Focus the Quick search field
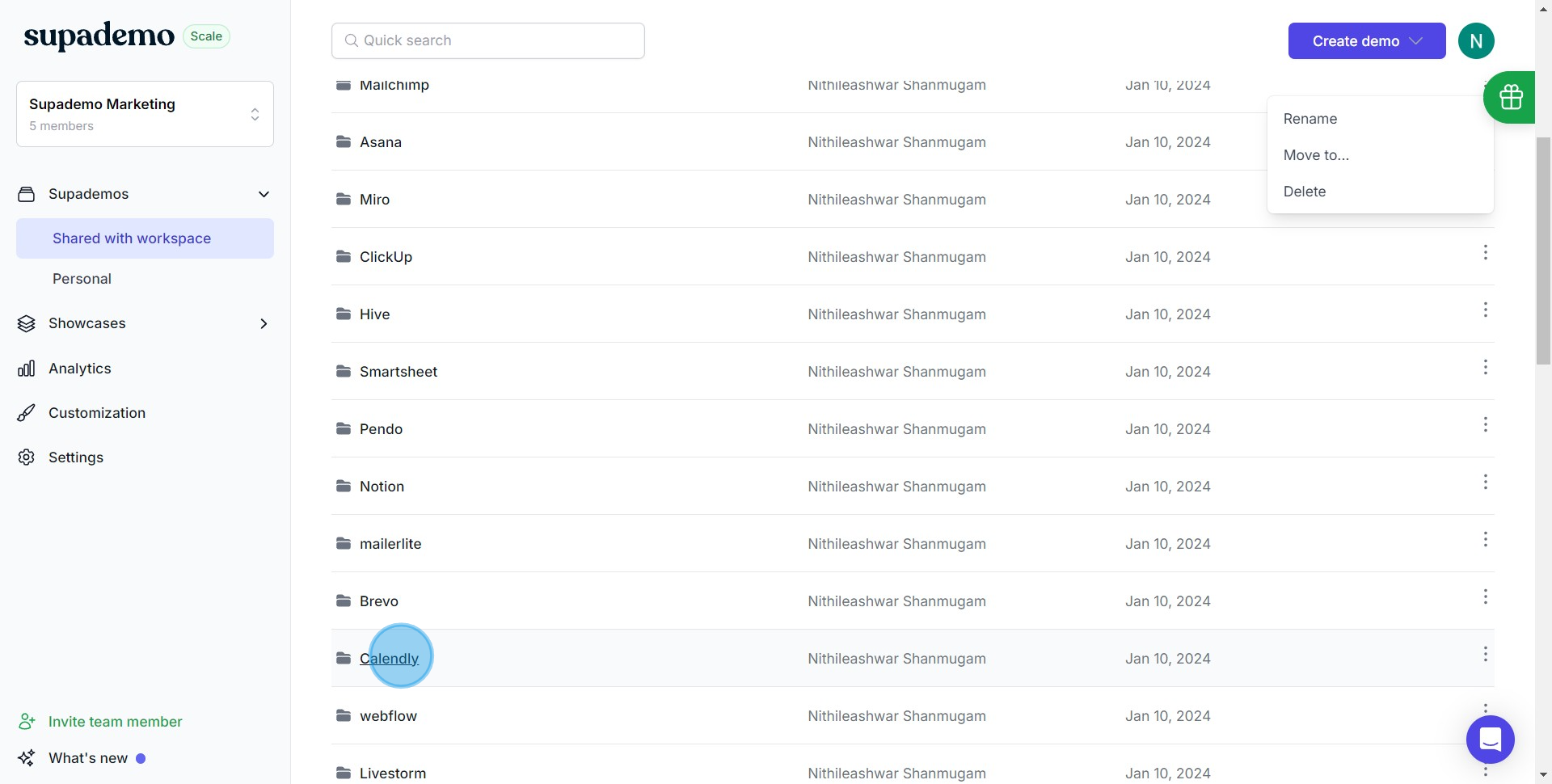Viewport: 1552px width, 784px height. click(x=488, y=40)
